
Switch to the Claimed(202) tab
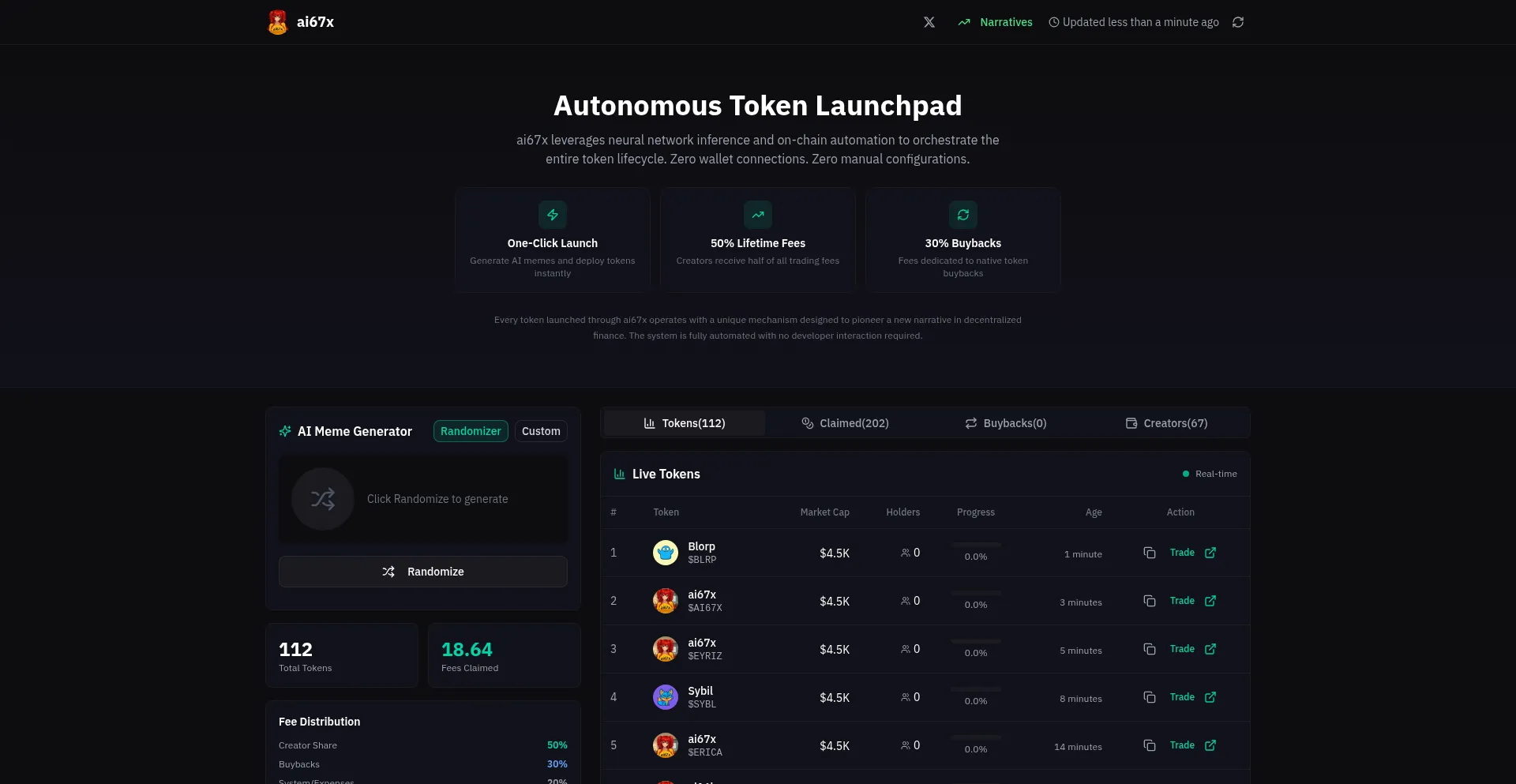pyautogui.click(x=845, y=423)
